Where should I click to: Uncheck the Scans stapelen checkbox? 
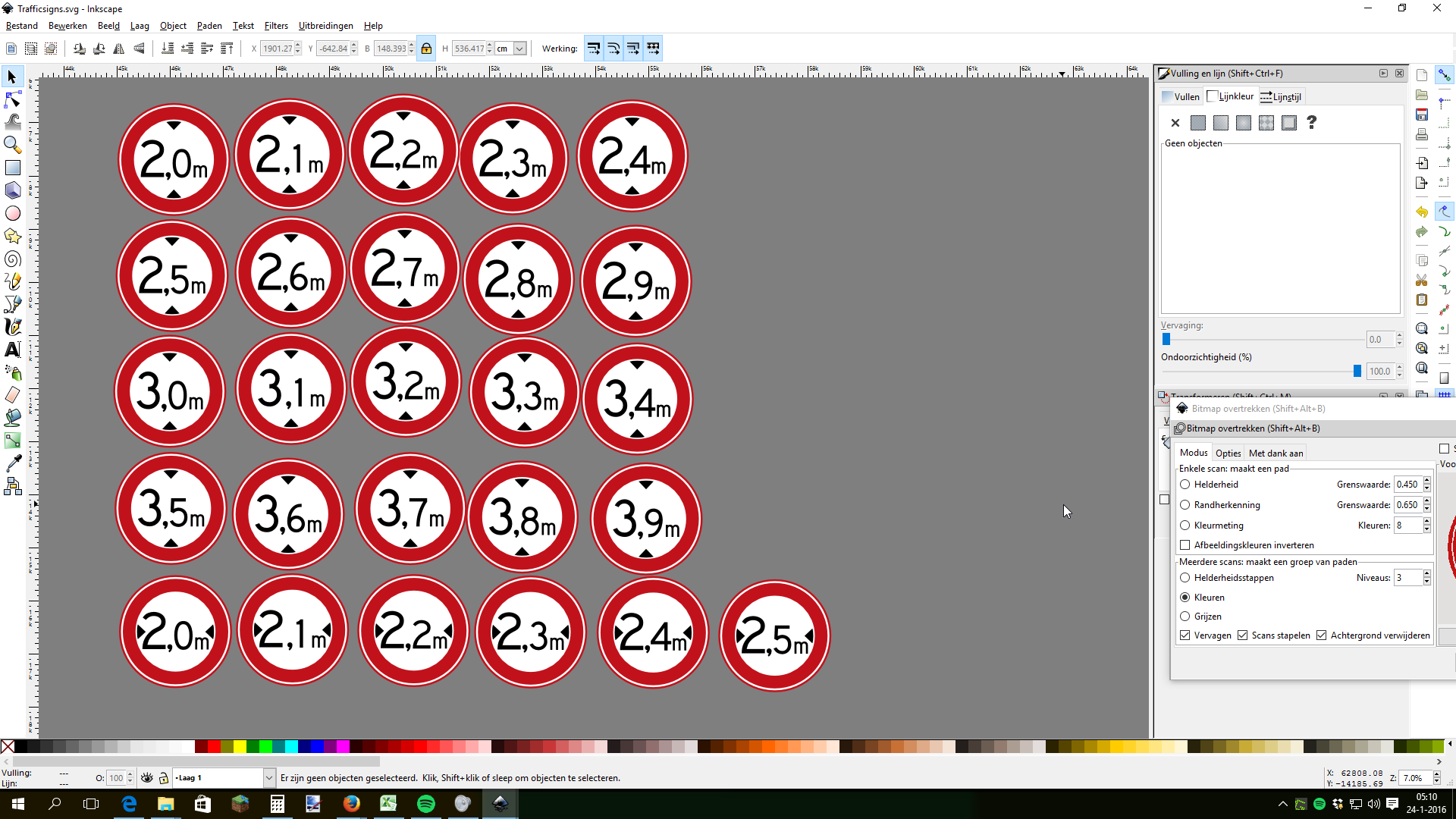(1243, 635)
